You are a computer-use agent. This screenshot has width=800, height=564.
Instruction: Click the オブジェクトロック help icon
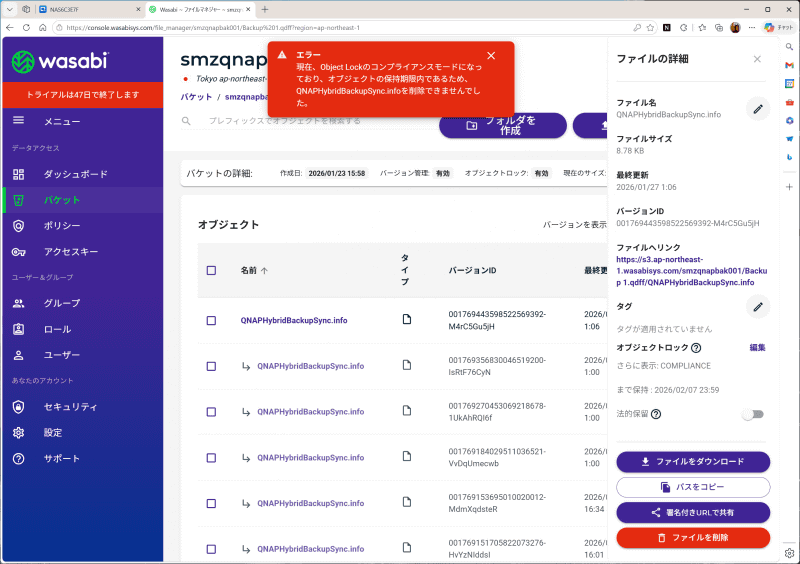pyautogui.click(x=696, y=348)
